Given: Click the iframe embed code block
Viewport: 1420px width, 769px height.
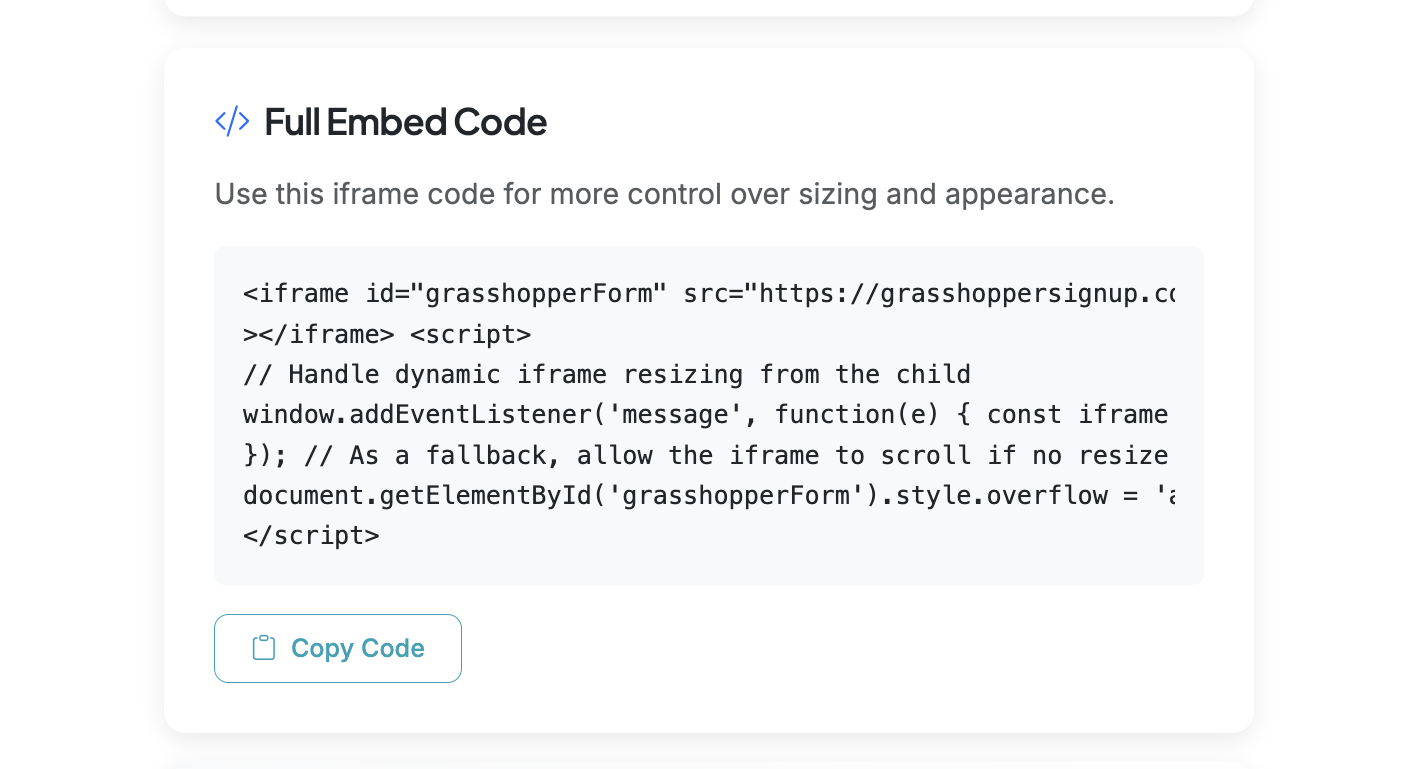Looking at the screenshot, I should click(708, 414).
